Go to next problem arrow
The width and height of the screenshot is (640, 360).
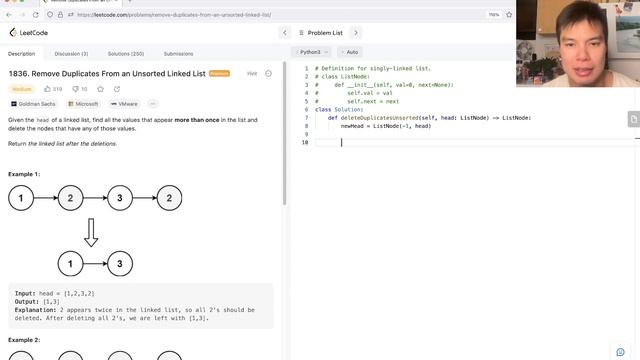[356, 33]
